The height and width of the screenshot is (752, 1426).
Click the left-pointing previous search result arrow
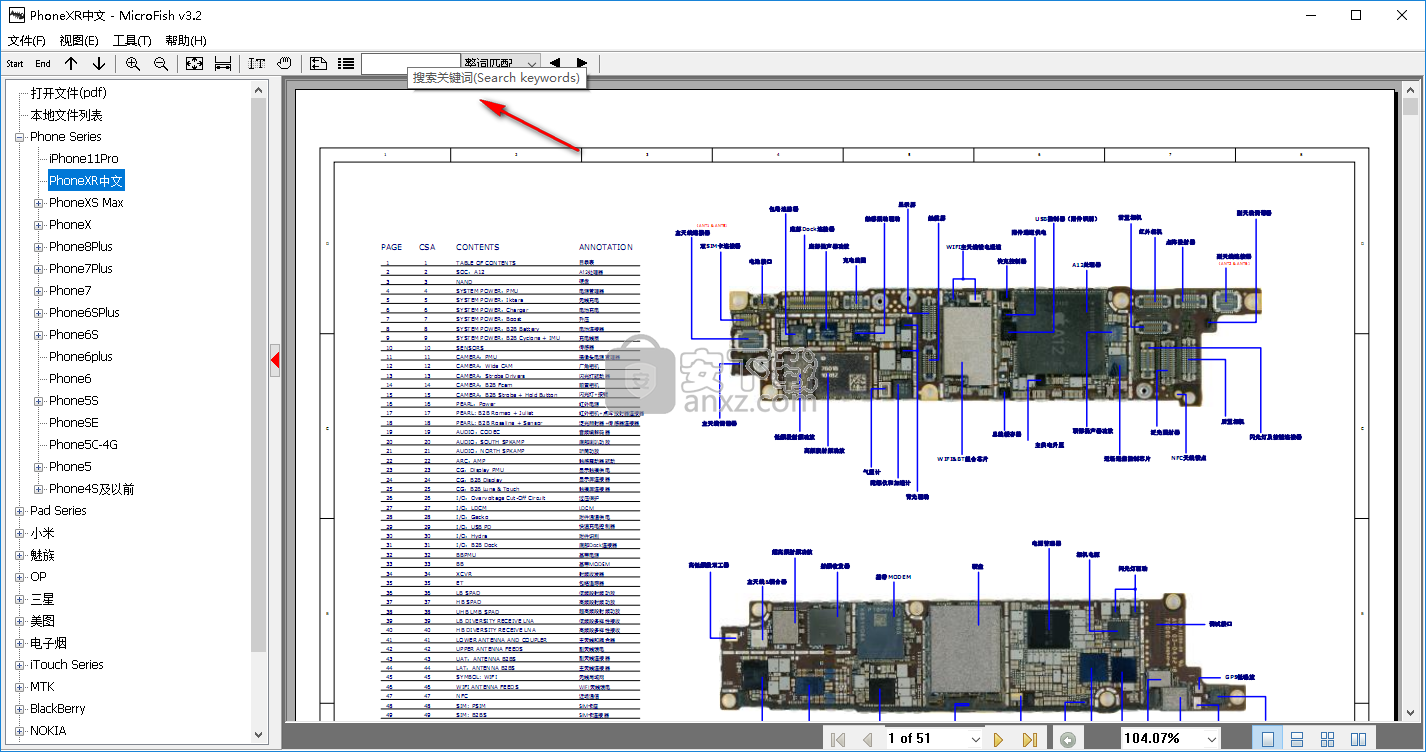click(555, 63)
